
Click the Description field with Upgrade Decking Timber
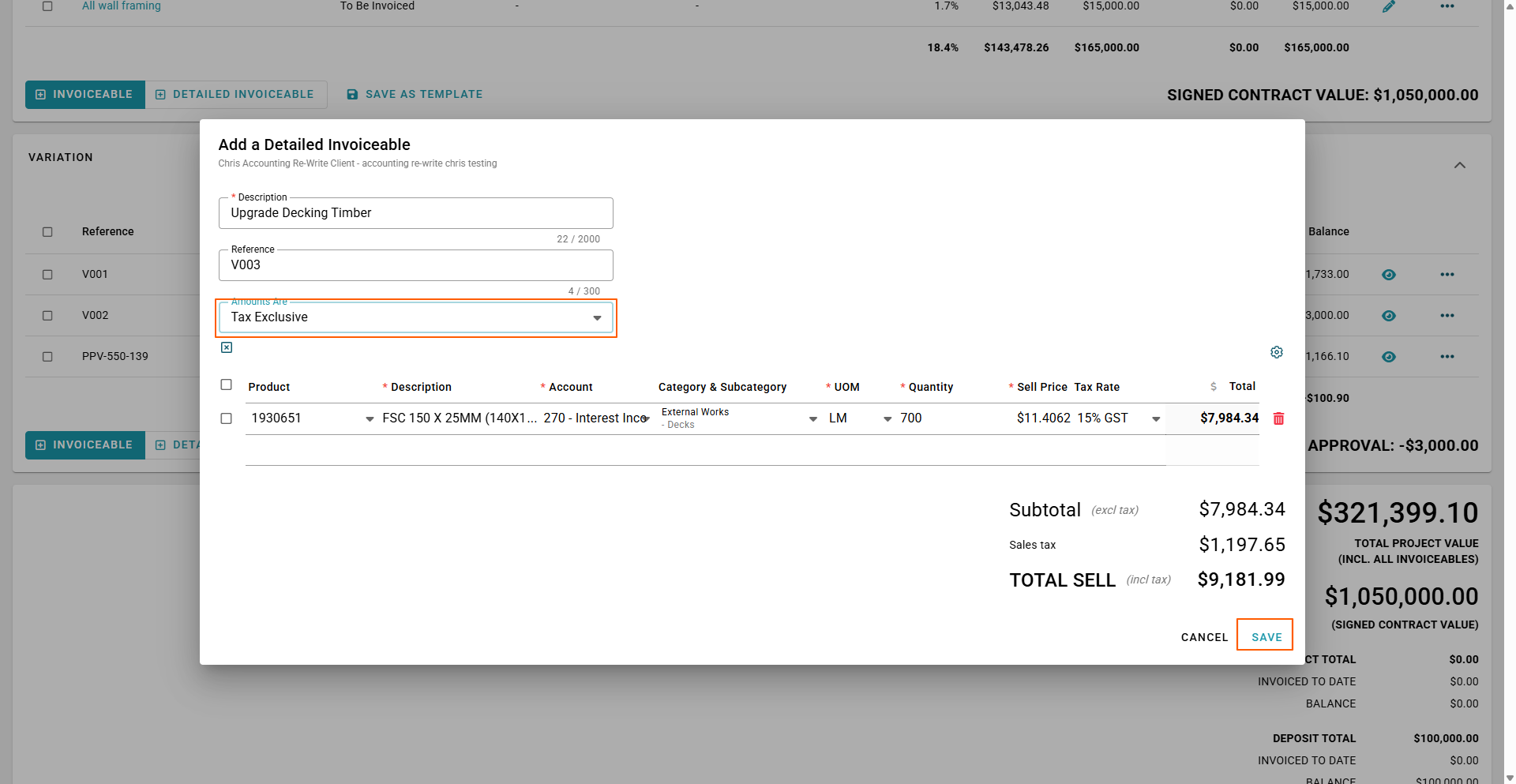416,213
